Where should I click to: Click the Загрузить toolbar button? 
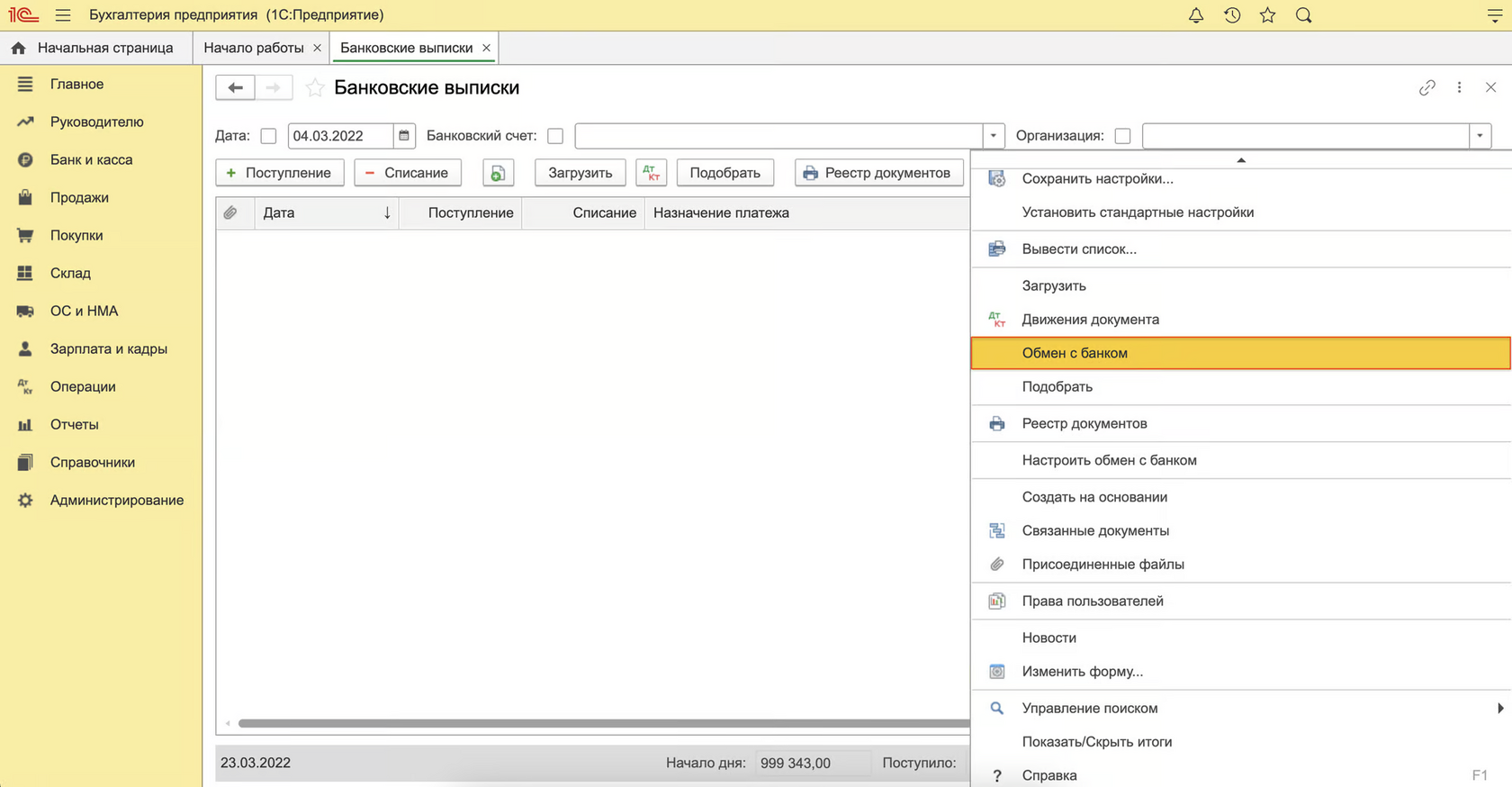pos(580,173)
